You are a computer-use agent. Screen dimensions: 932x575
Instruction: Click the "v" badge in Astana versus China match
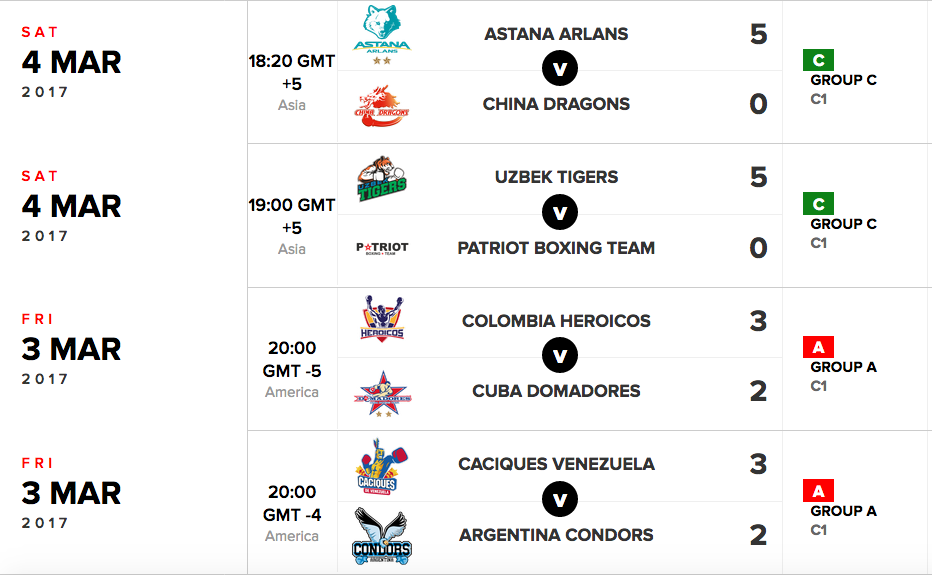click(x=560, y=69)
